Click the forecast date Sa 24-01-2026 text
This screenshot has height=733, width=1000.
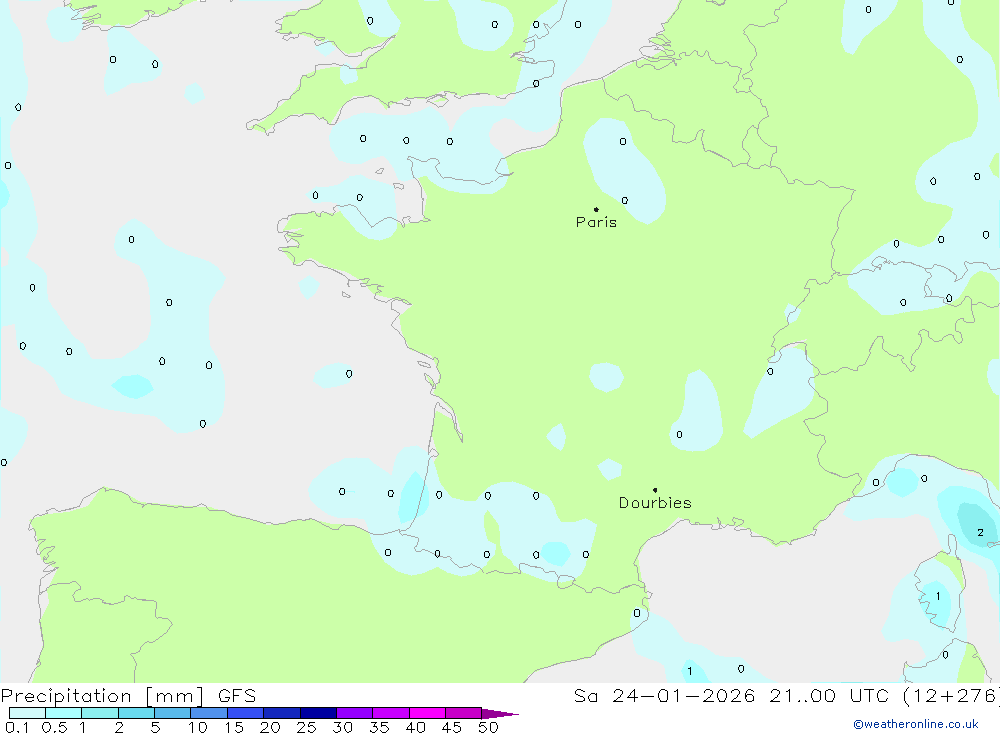click(664, 695)
